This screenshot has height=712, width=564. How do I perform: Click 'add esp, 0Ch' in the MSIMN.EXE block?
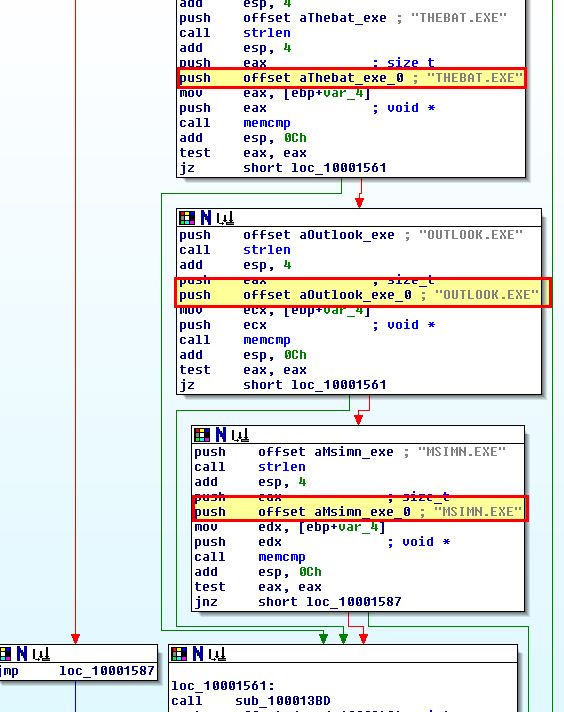[x=258, y=572]
